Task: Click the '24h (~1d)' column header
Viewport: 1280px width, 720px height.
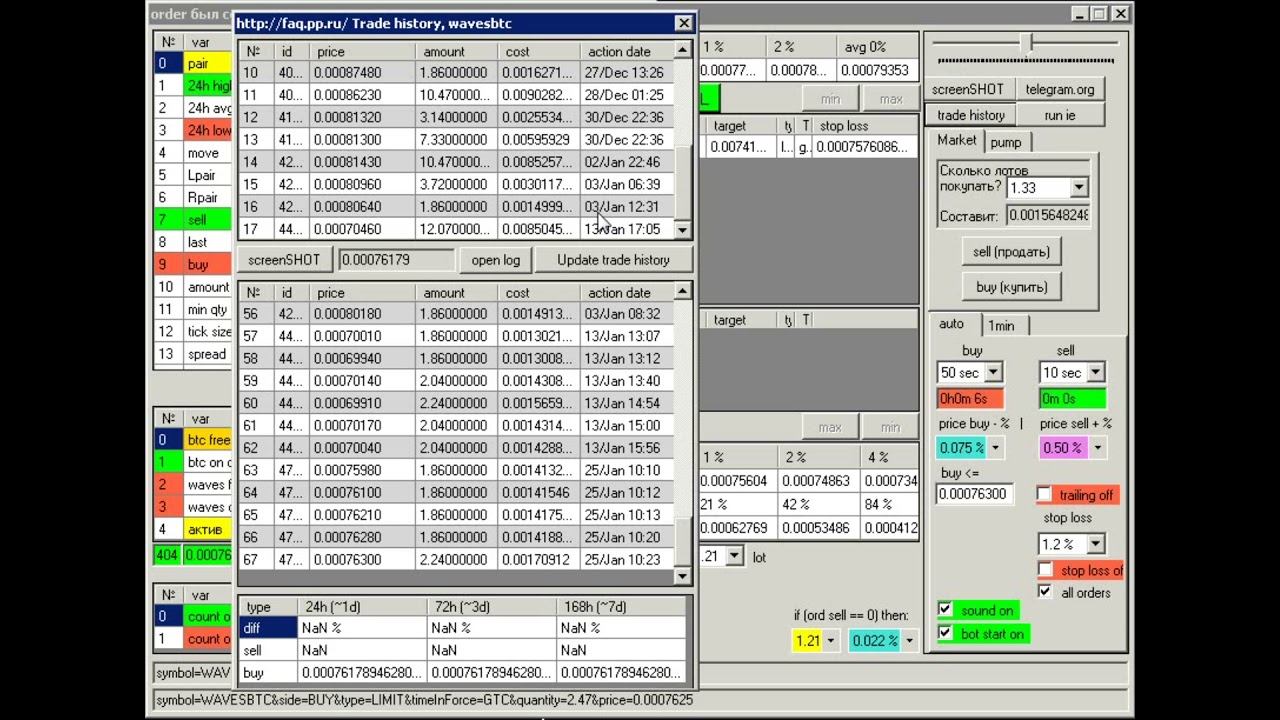Action: point(362,607)
